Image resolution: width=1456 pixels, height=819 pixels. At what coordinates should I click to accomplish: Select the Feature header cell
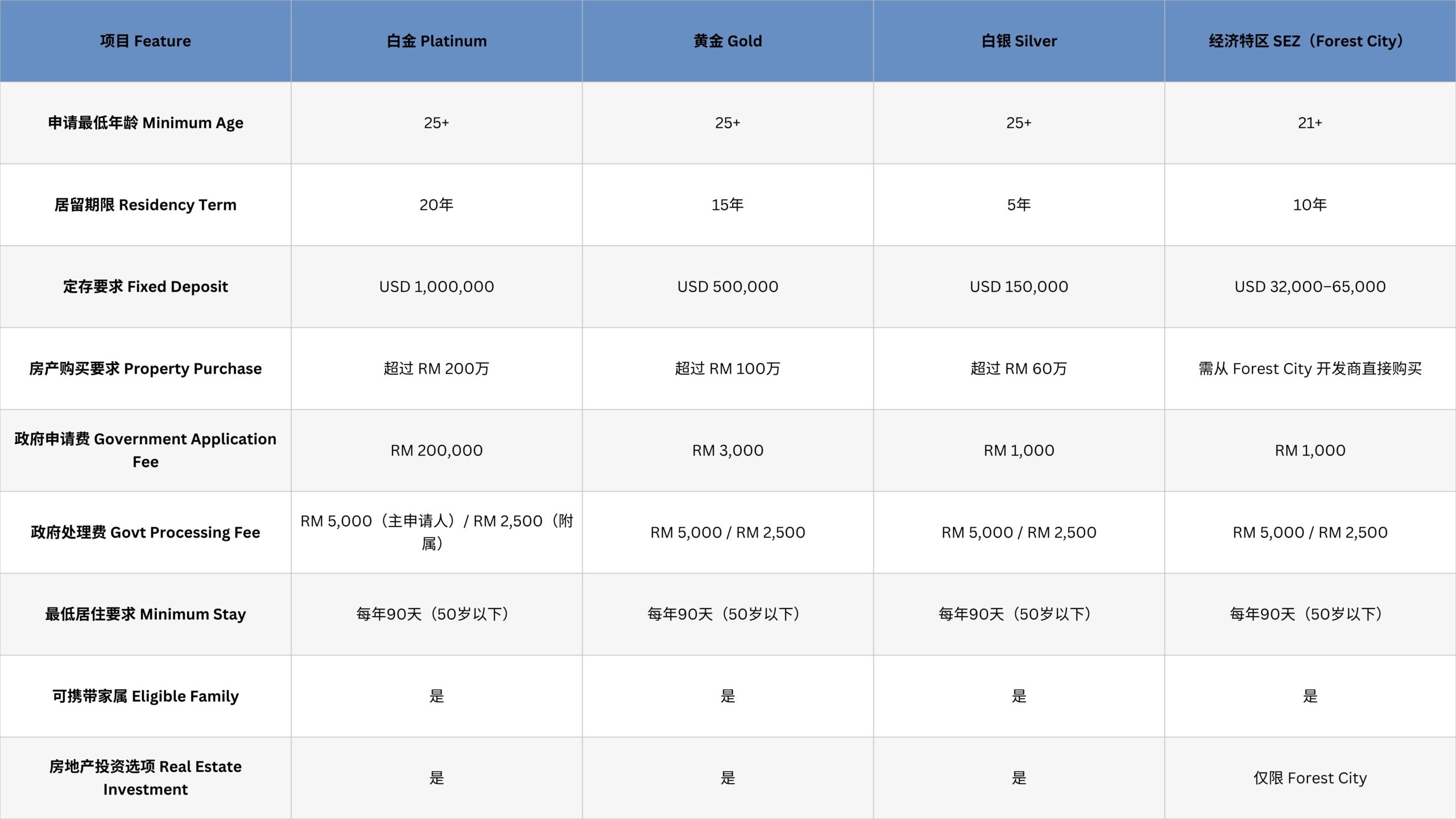[x=145, y=41]
